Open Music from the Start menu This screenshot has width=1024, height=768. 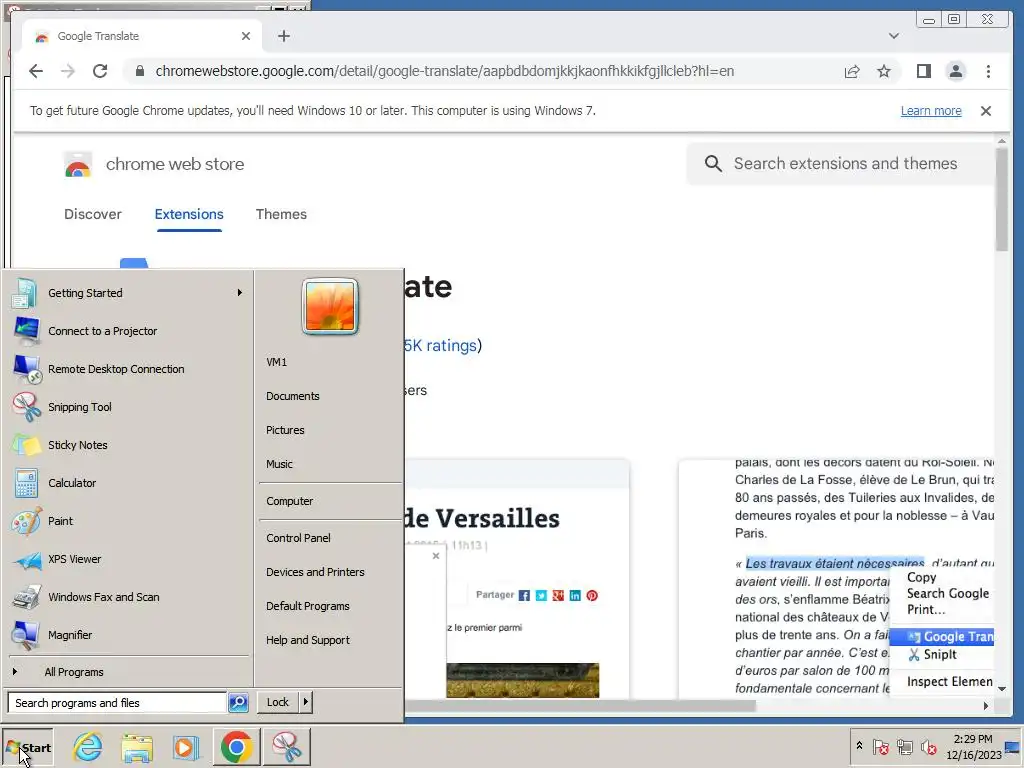279,464
